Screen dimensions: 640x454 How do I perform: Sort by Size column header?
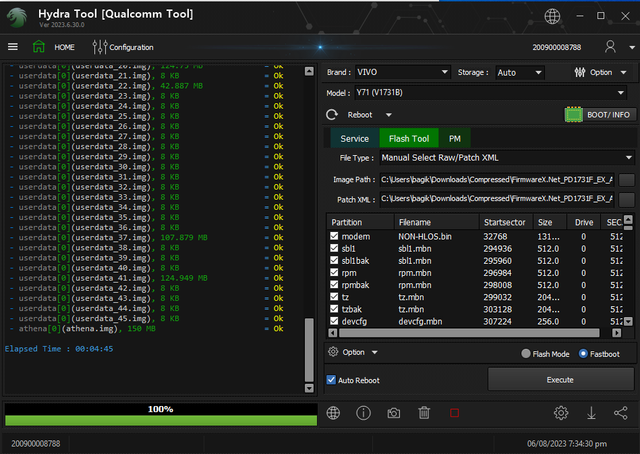pos(550,222)
